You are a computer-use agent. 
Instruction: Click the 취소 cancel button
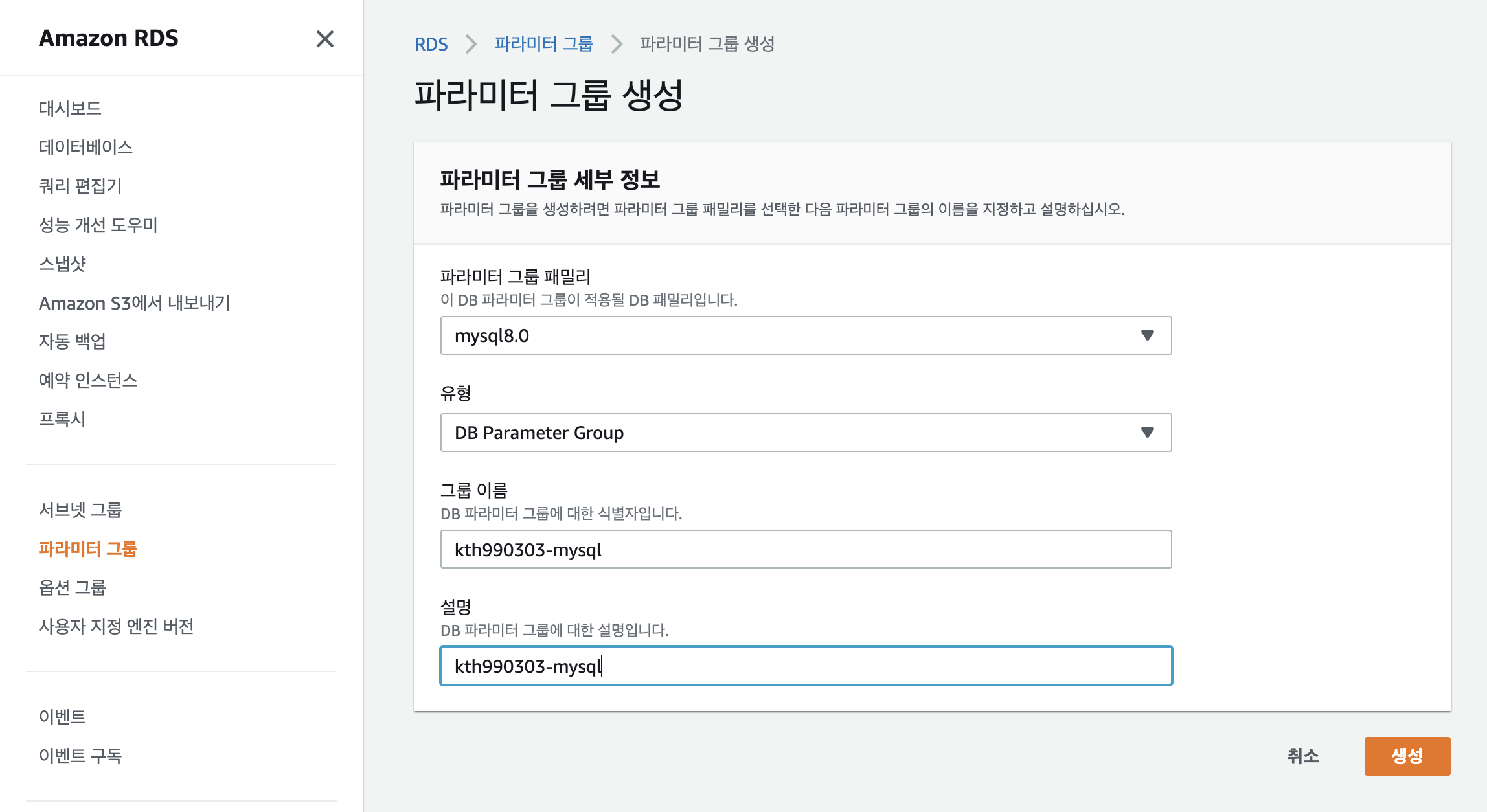[x=1302, y=756]
